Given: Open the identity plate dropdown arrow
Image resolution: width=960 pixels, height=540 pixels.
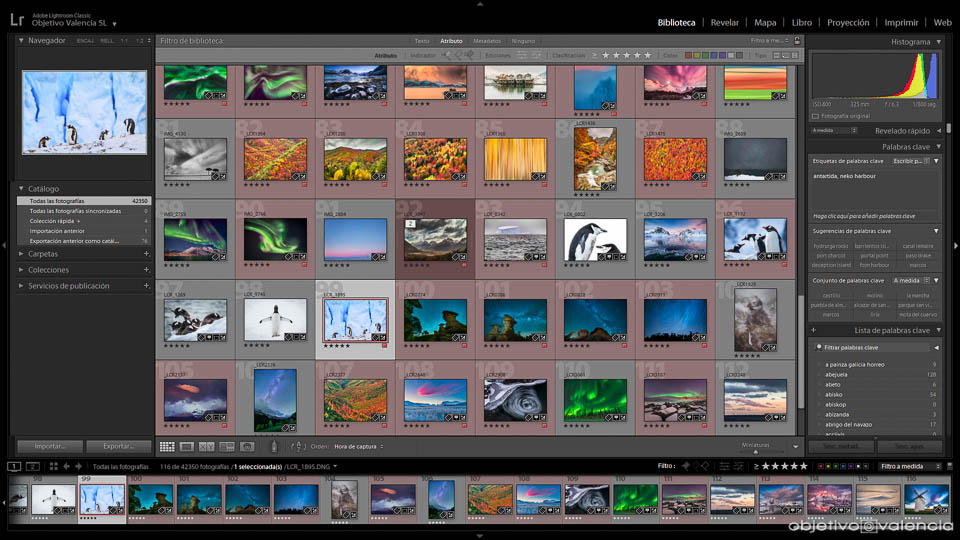Looking at the screenshot, I should coord(114,24).
